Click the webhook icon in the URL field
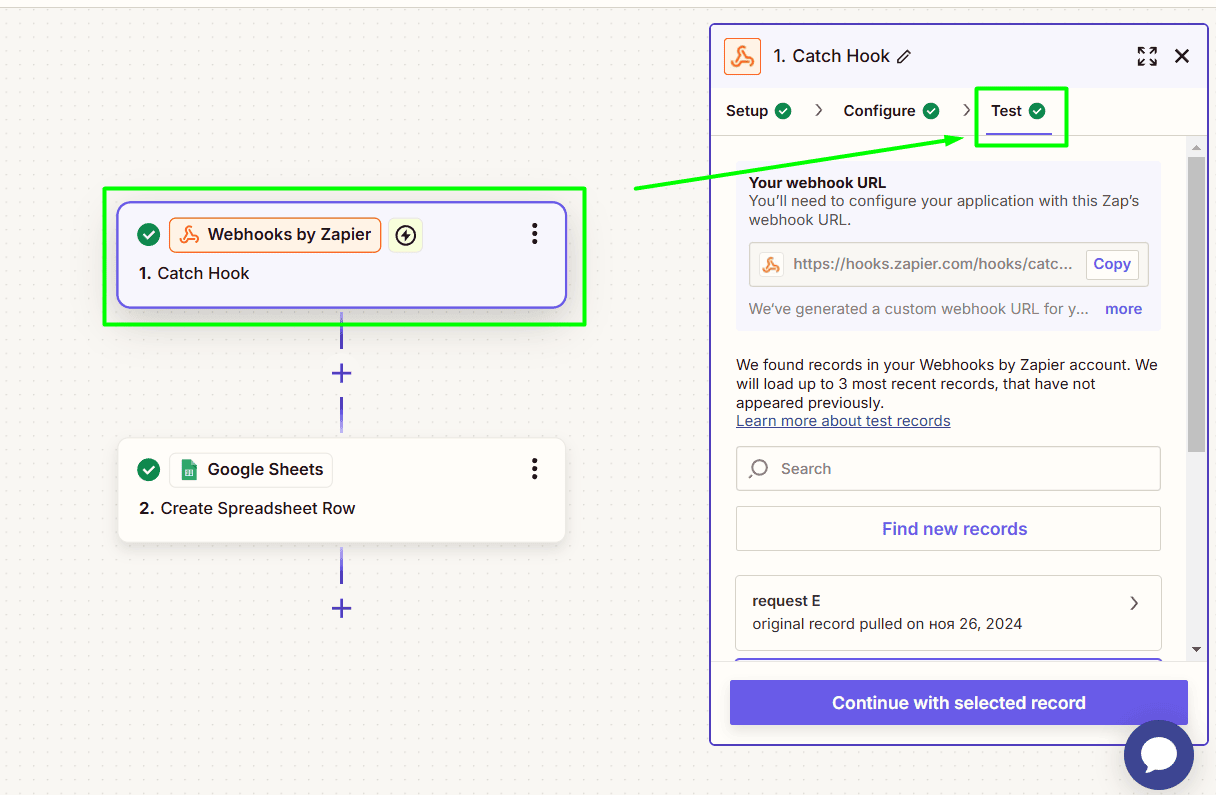This screenshot has height=795, width=1216. tap(771, 265)
